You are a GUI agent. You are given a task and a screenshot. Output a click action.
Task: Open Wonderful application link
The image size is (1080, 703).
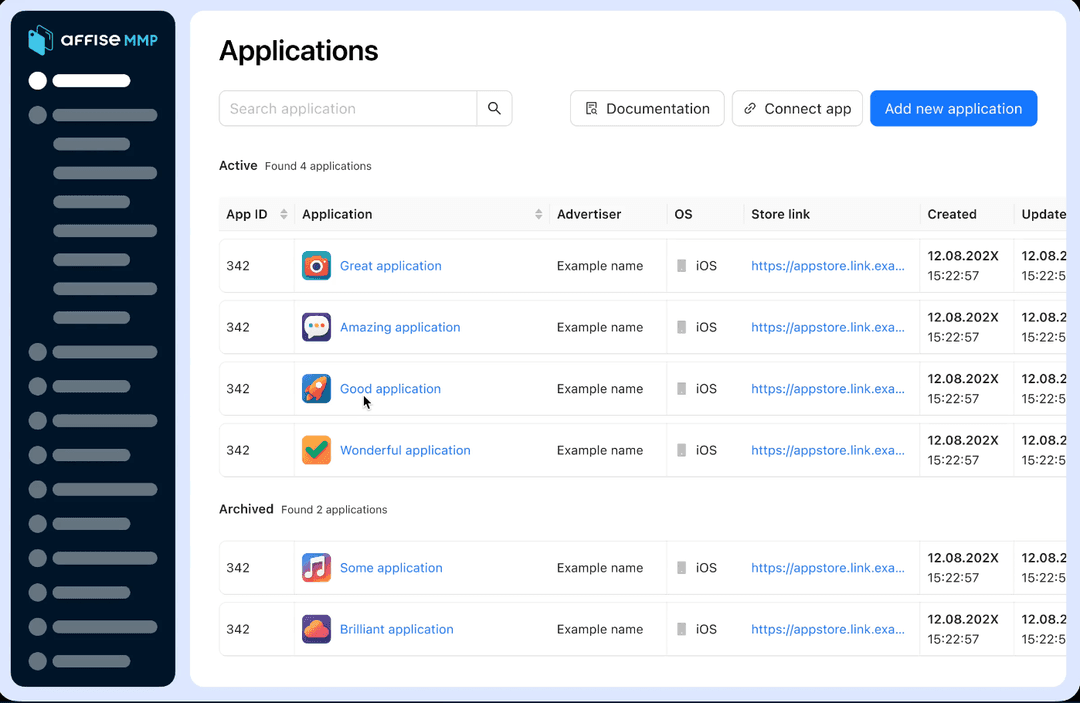[x=405, y=450]
